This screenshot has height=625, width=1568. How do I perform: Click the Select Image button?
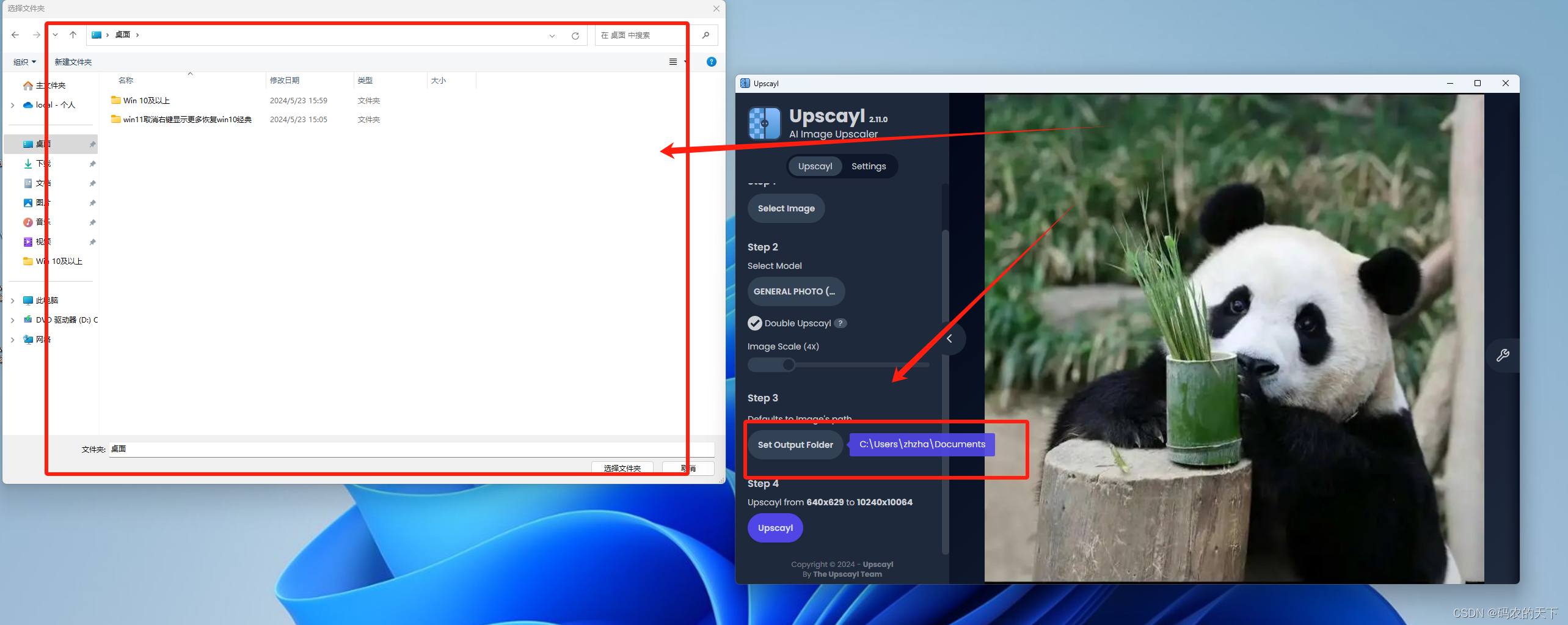point(786,208)
